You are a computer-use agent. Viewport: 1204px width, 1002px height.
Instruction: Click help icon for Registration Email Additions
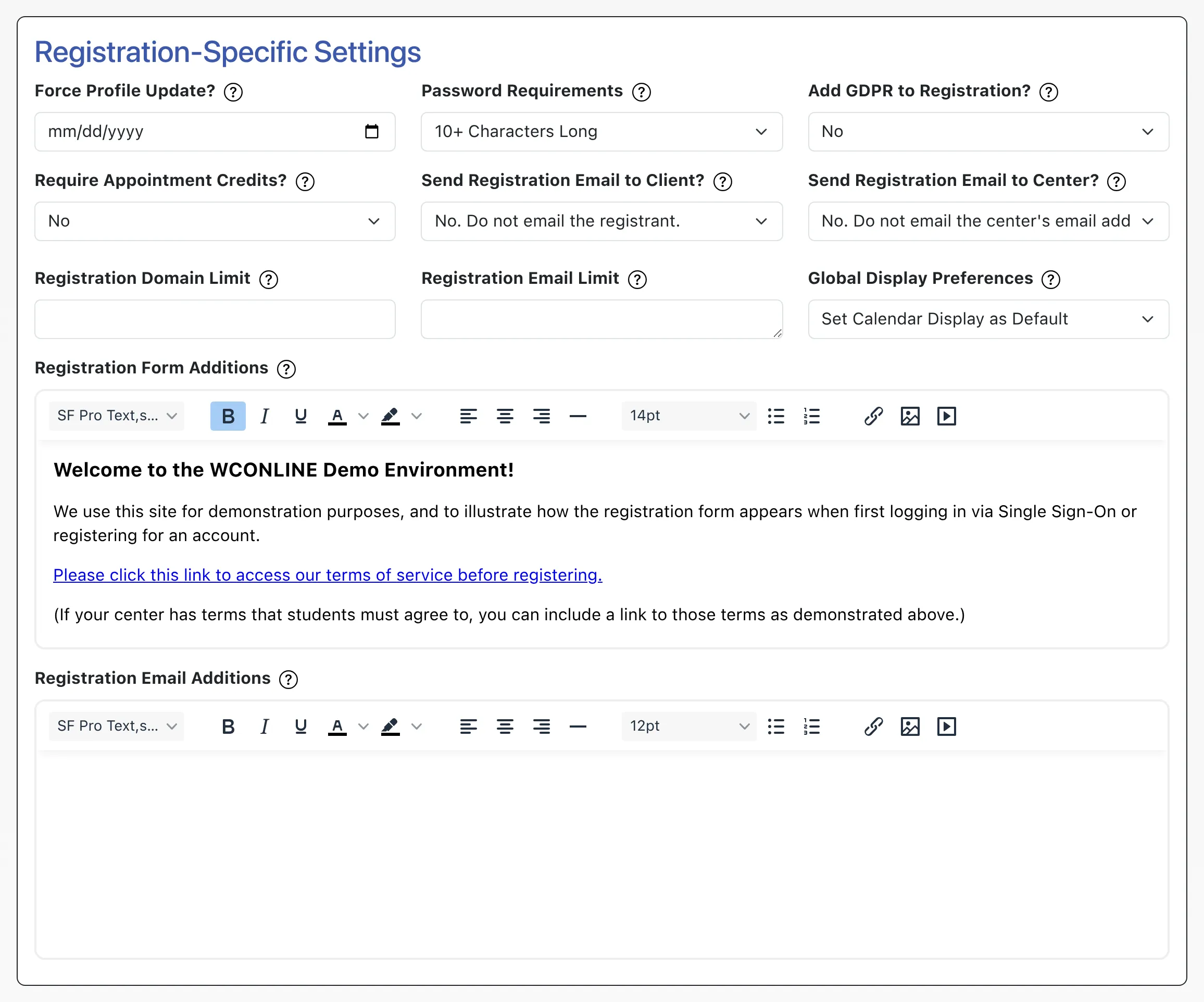[x=289, y=679]
